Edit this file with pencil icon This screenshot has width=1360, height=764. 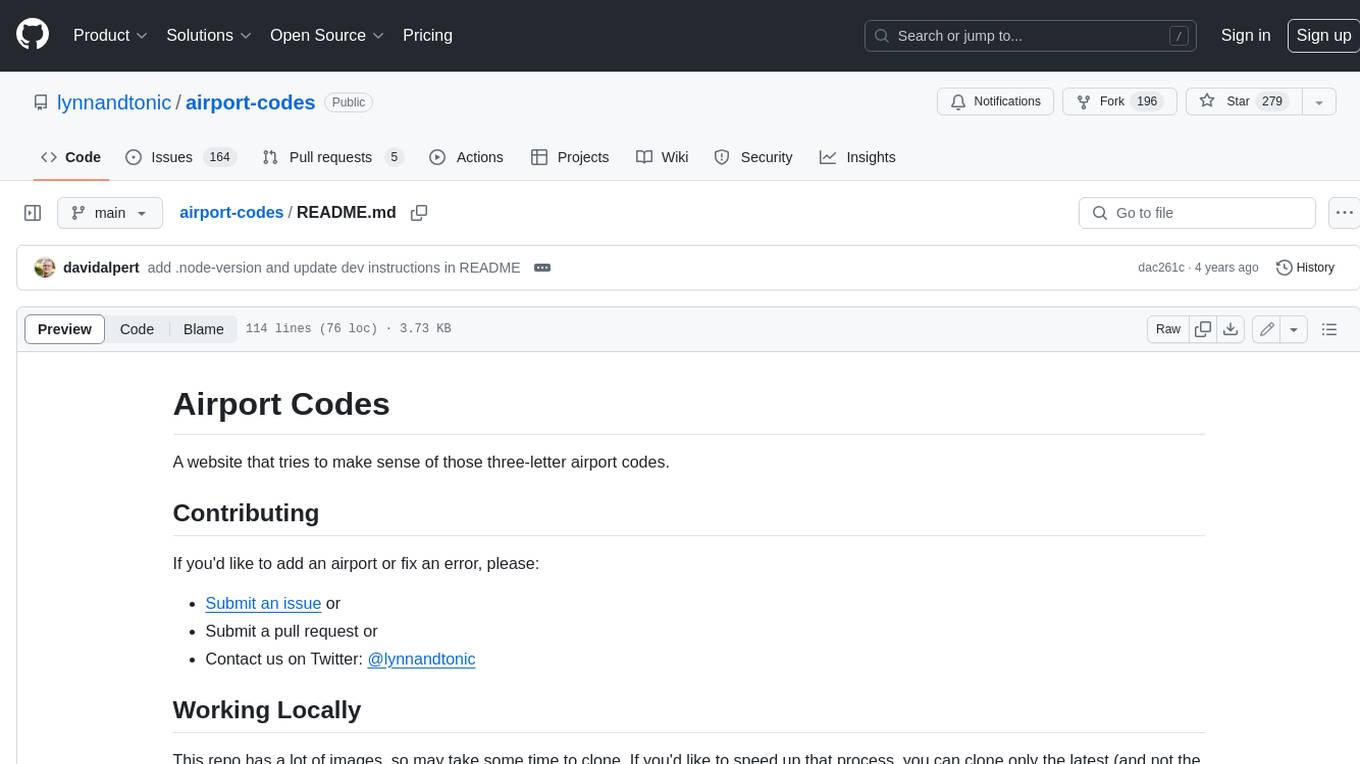point(1266,329)
